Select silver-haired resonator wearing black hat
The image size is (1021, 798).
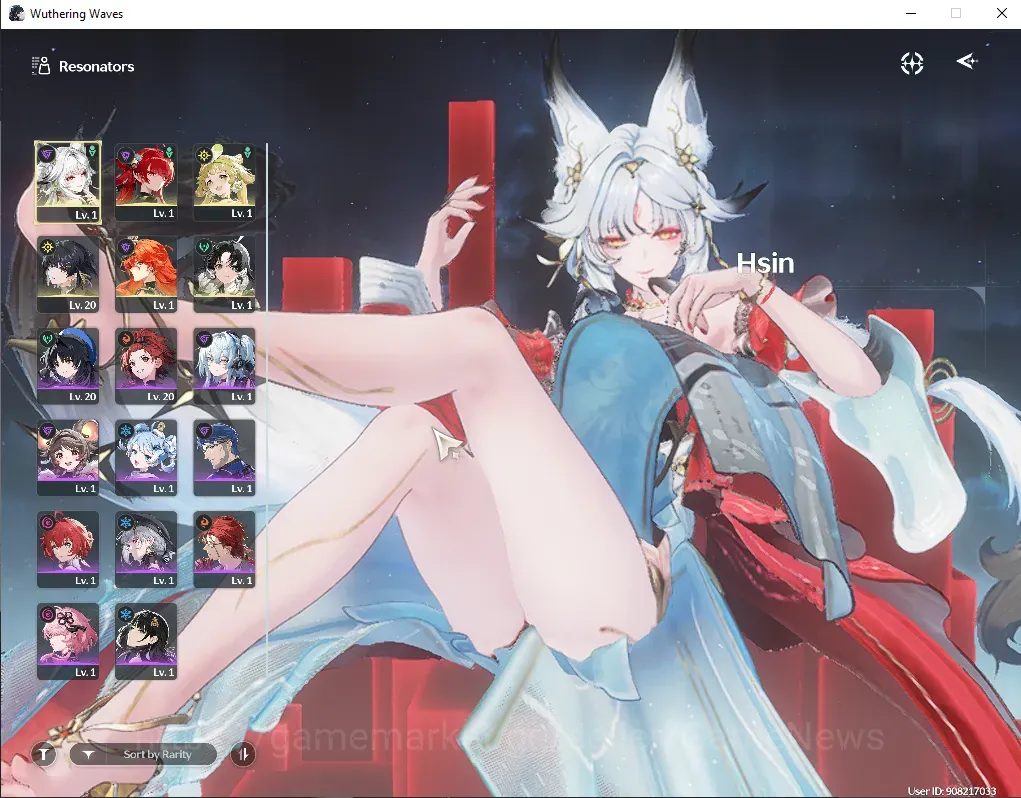tap(146, 550)
